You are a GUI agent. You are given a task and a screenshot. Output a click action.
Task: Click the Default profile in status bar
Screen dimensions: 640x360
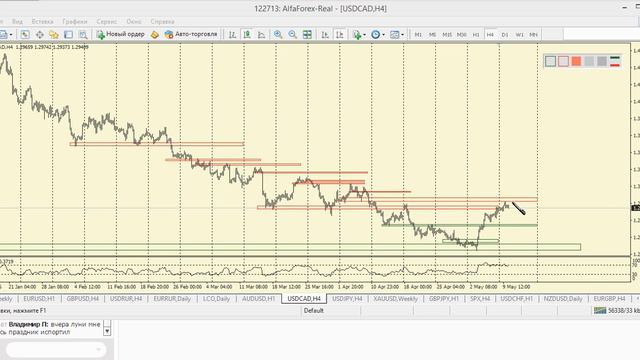313,311
